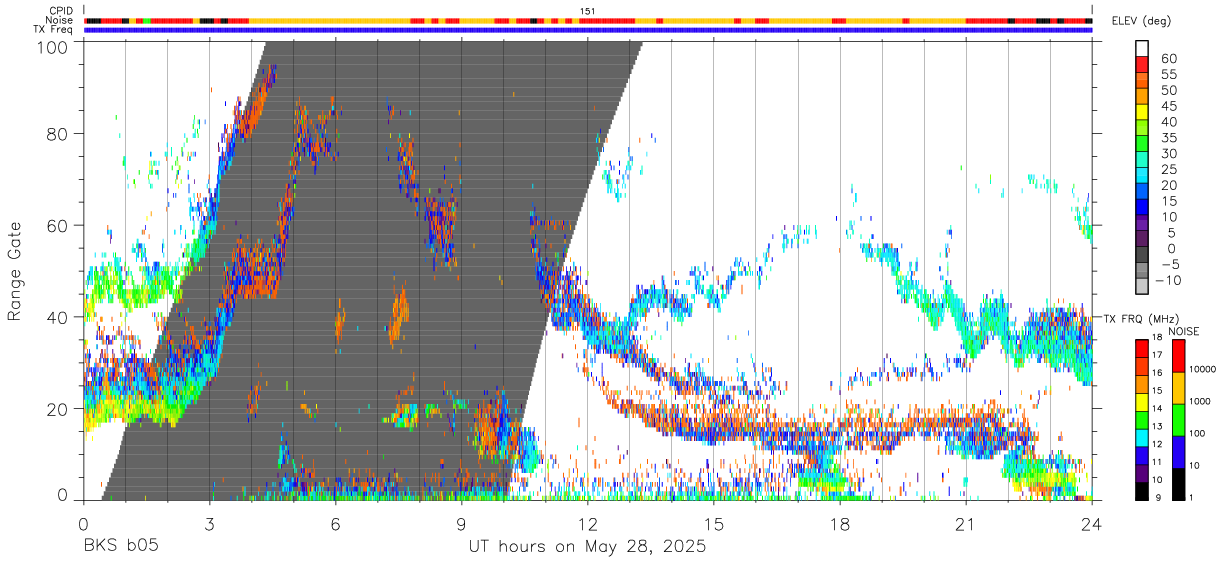Click the x-axis hour label '18'

click(840, 523)
